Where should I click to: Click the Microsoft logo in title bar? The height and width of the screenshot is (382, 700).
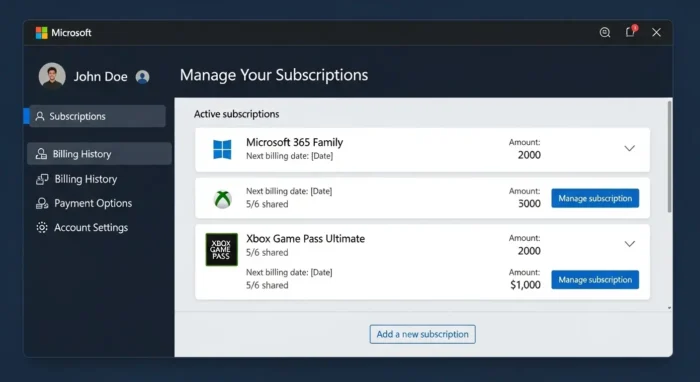click(x=42, y=33)
